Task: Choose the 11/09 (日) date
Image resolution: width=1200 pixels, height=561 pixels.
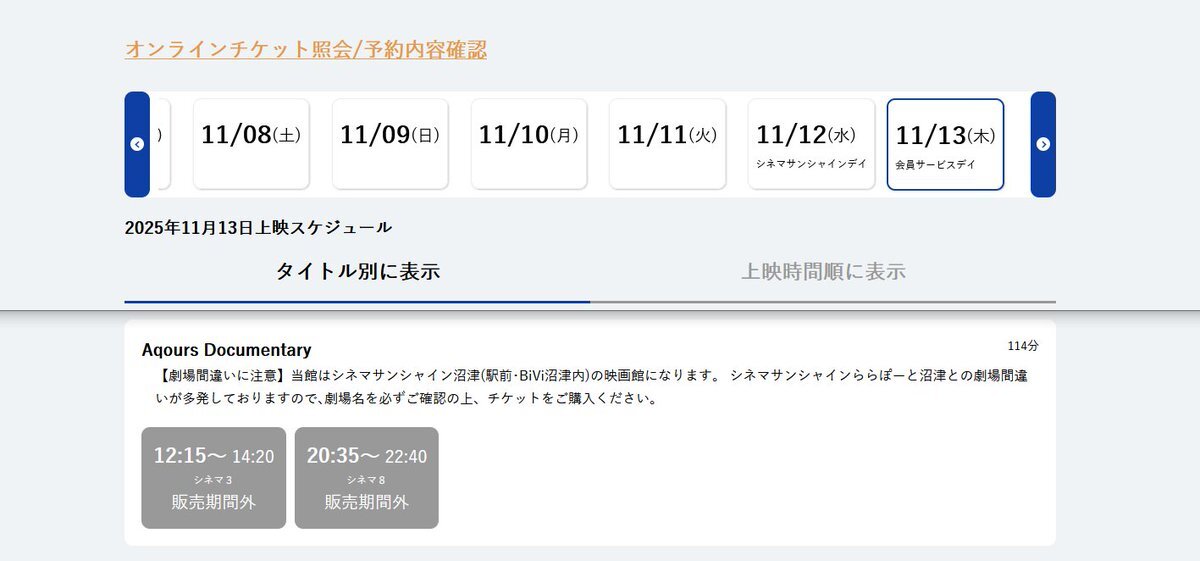Action: pos(390,144)
